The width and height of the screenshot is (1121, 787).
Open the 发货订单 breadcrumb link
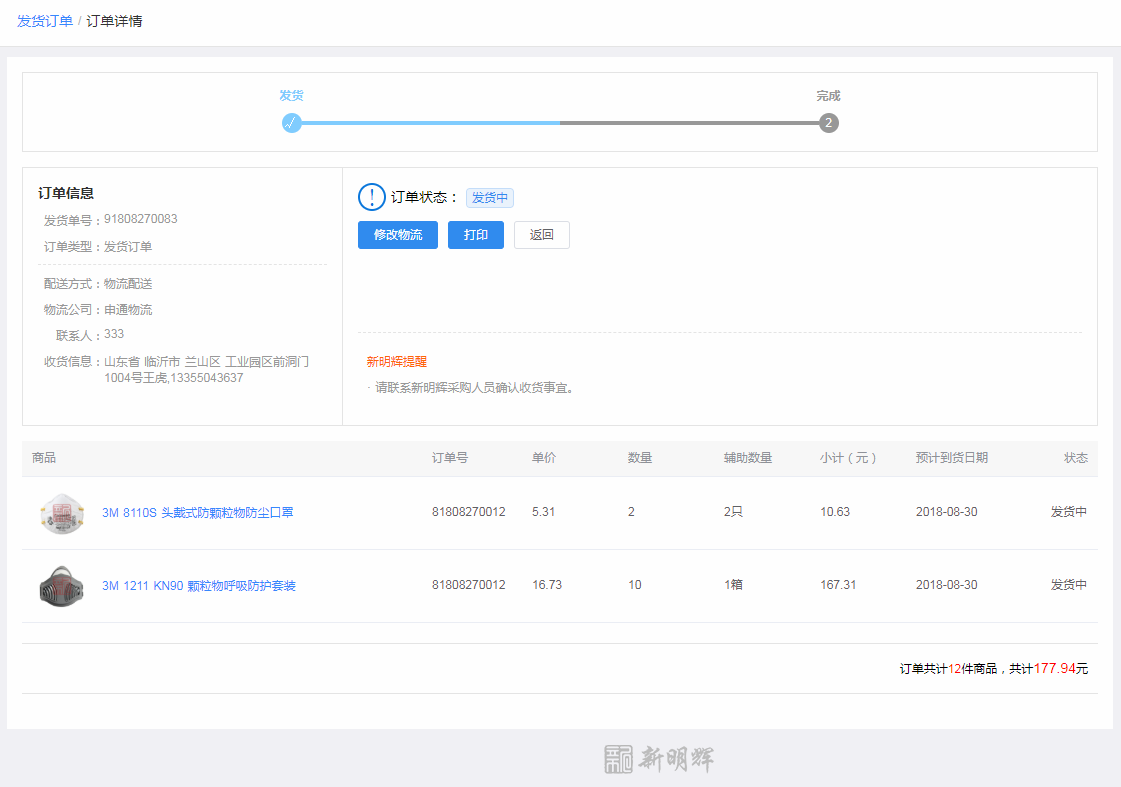pyautogui.click(x=45, y=21)
